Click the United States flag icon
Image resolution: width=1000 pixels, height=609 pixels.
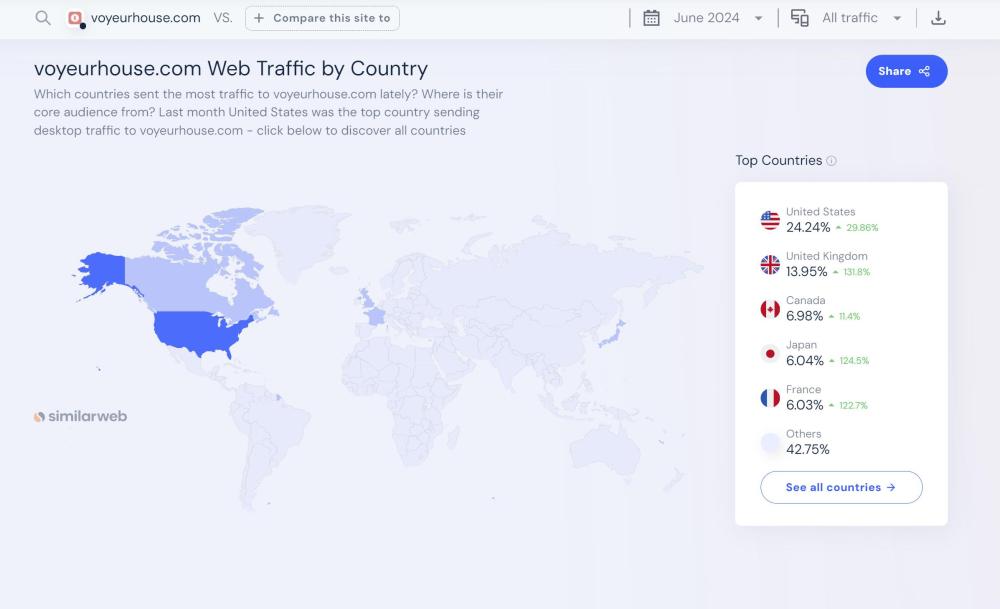770,220
